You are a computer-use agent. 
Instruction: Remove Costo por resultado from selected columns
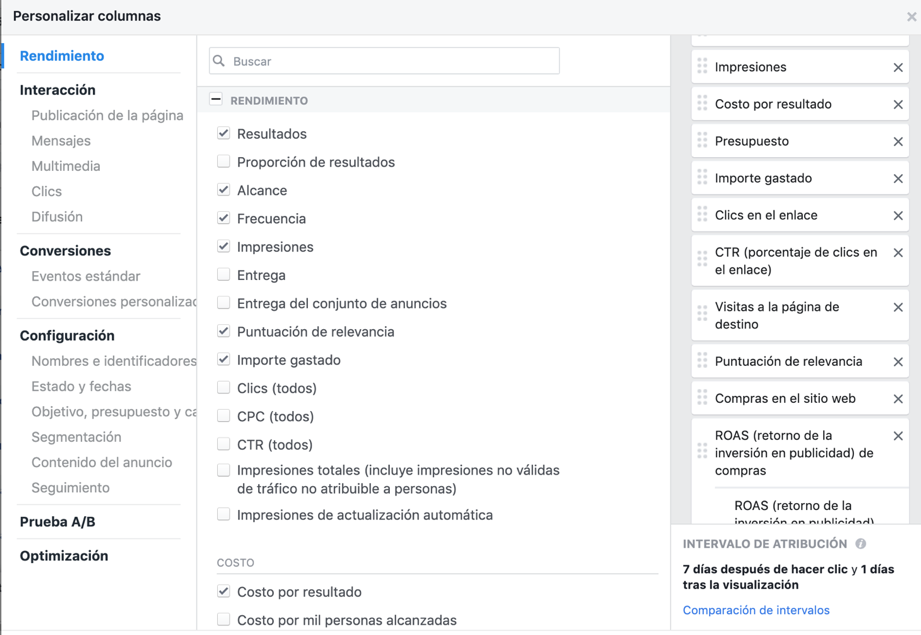pos(897,105)
